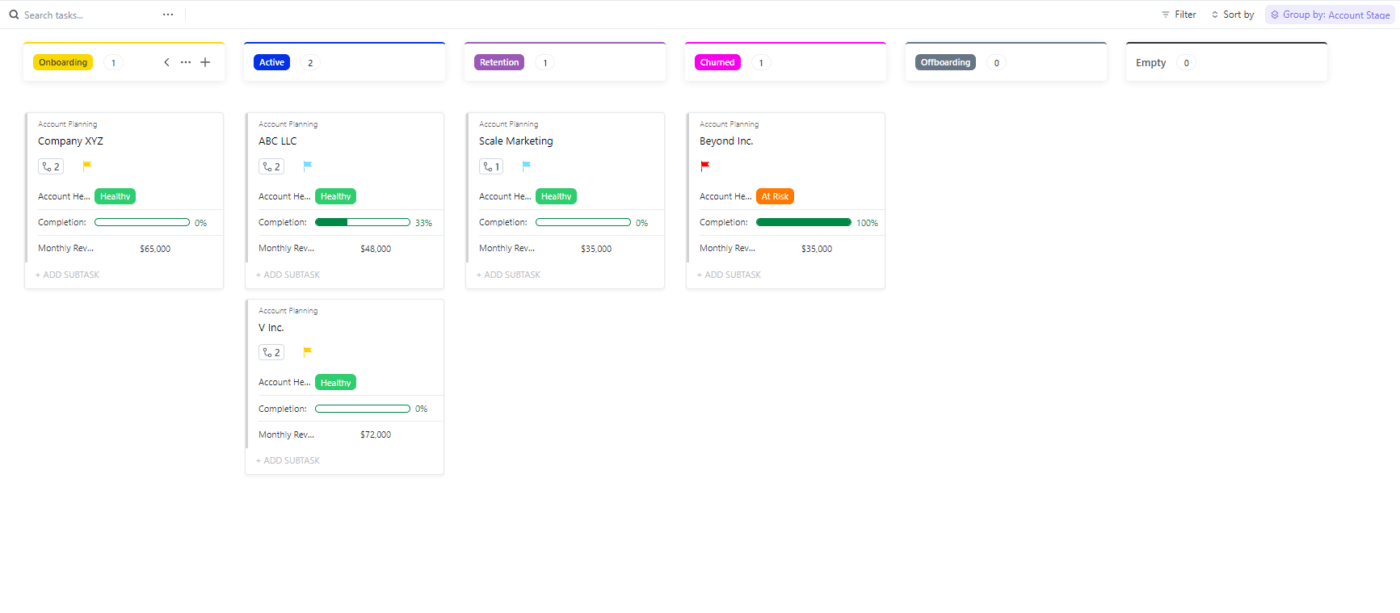
Task: Open the Group by: Account Stage dropdown
Action: pyautogui.click(x=1328, y=15)
